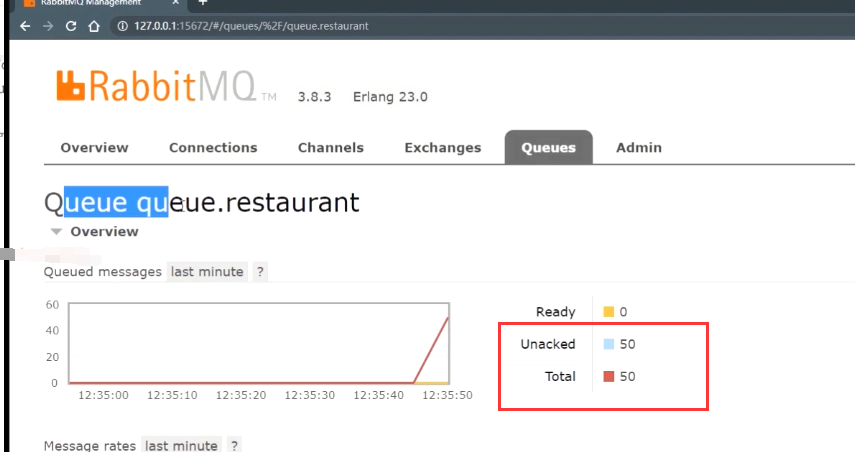Image resolution: width=855 pixels, height=452 pixels.
Task: Collapse the Overview section triangle
Action: tap(56, 232)
